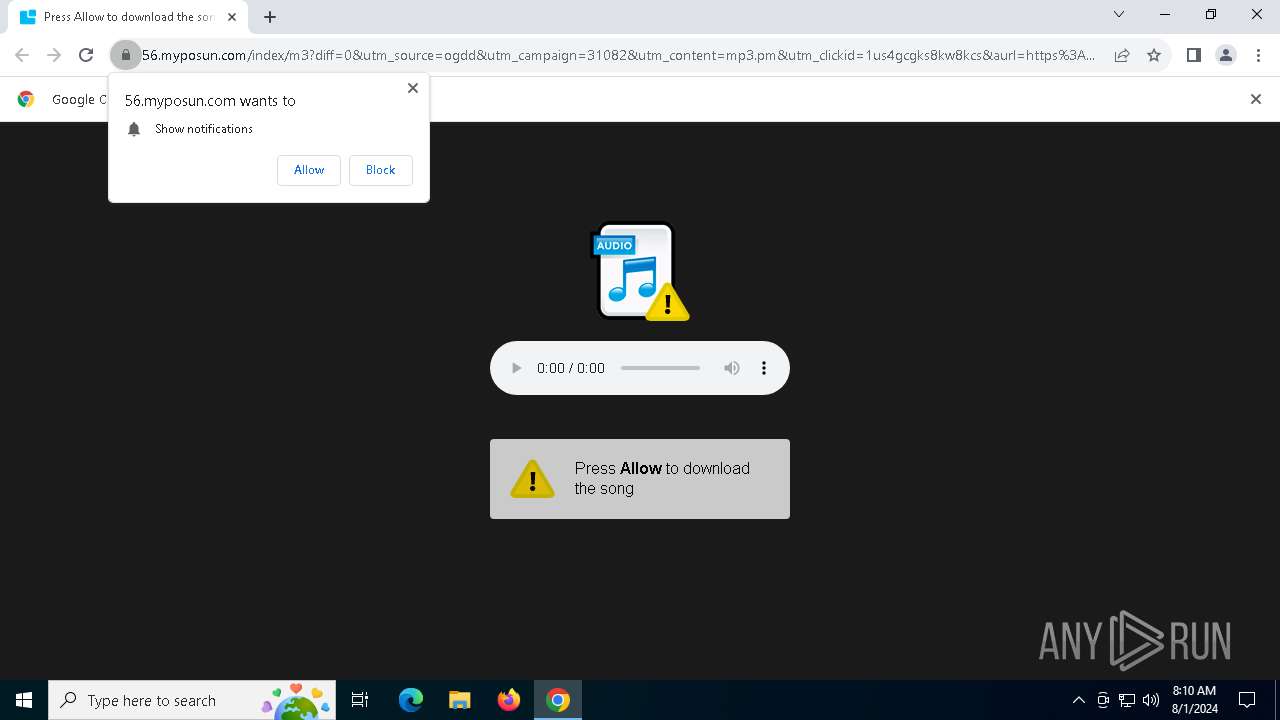Open Task View on taskbar

(x=360, y=700)
